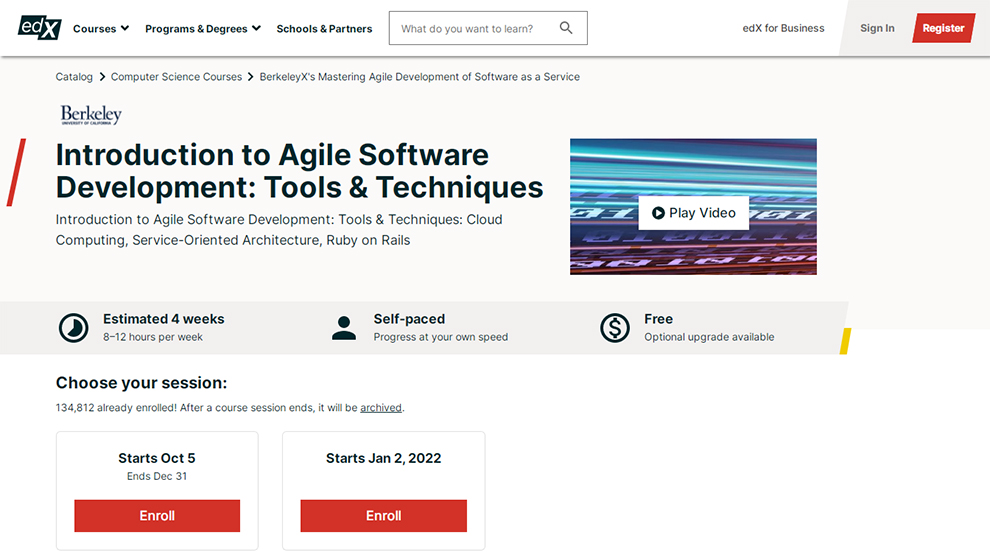Click 'Starts Oct 5' session title
The height and width of the screenshot is (552, 990).
[x=157, y=458]
